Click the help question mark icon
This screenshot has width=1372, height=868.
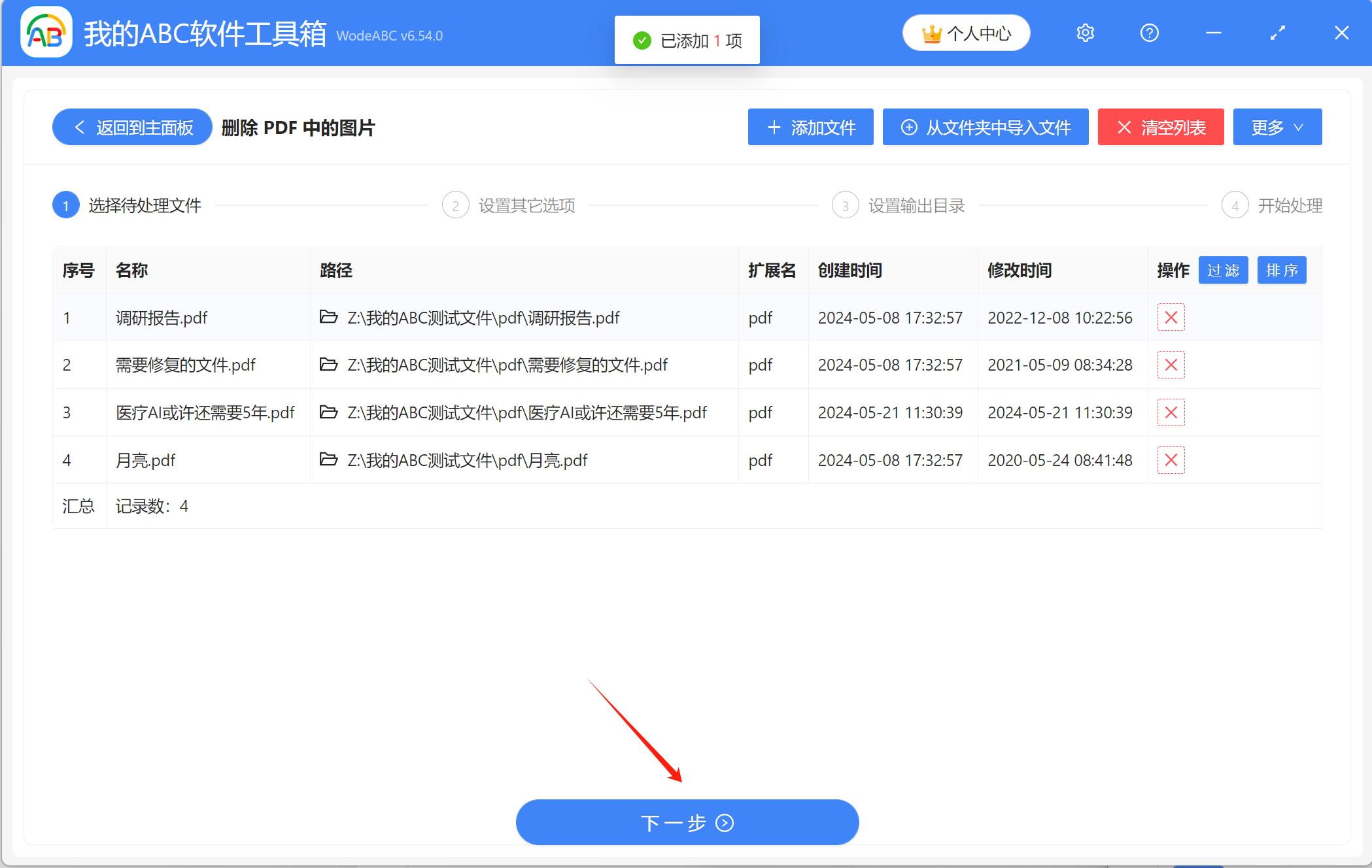pos(1149,33)
